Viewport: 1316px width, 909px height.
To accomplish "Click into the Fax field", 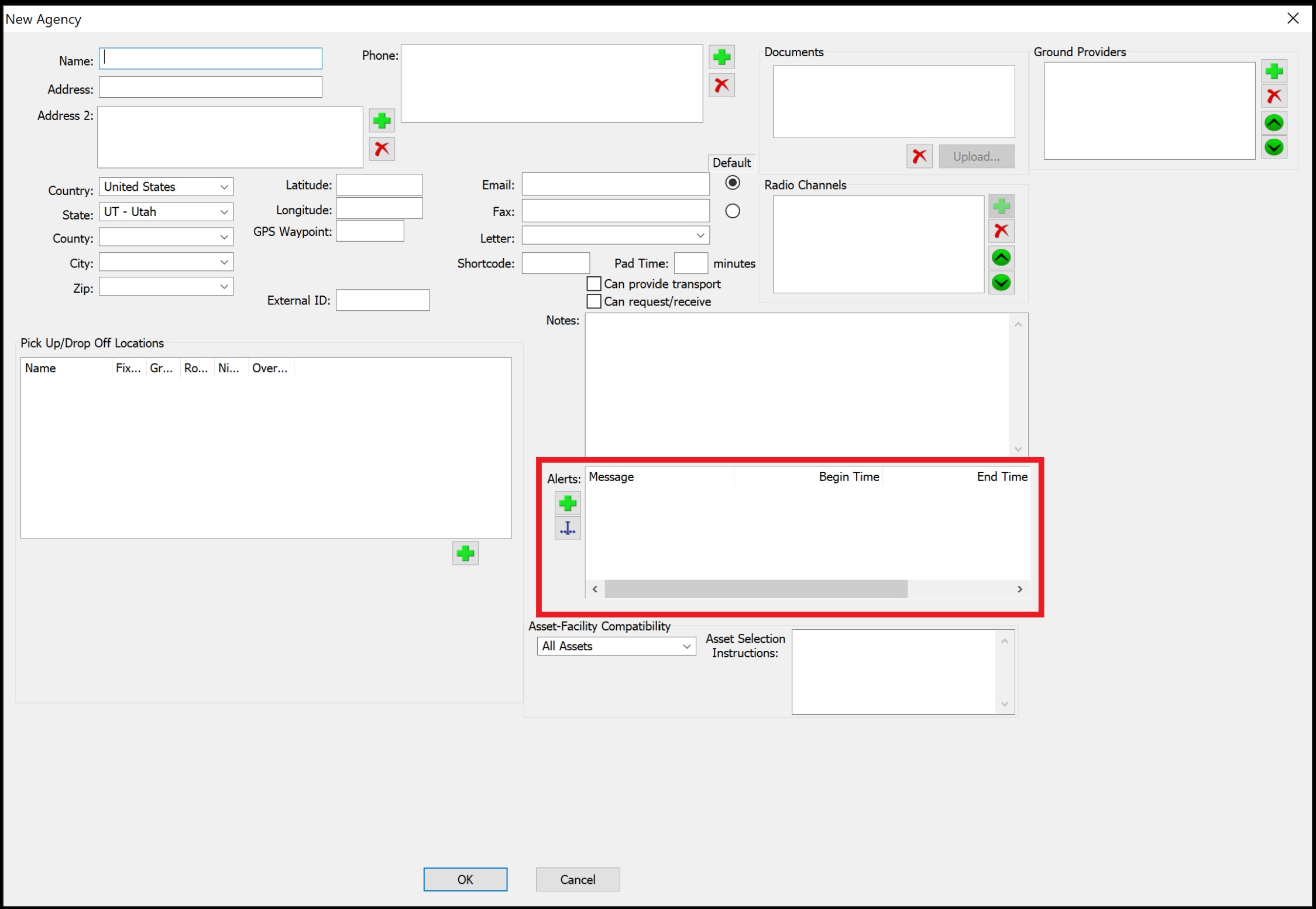I will [x=616, y=211].
